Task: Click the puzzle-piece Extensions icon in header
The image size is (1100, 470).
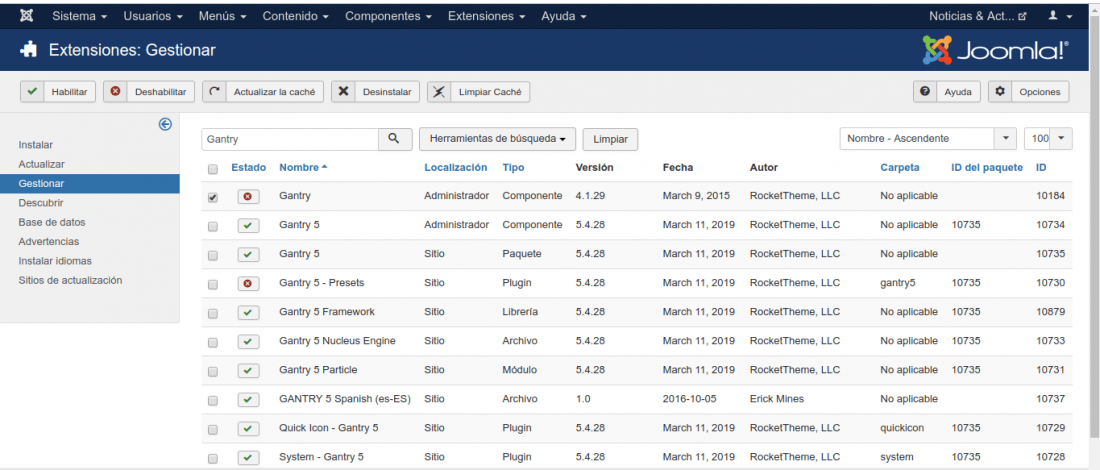Action: (29, 50)
